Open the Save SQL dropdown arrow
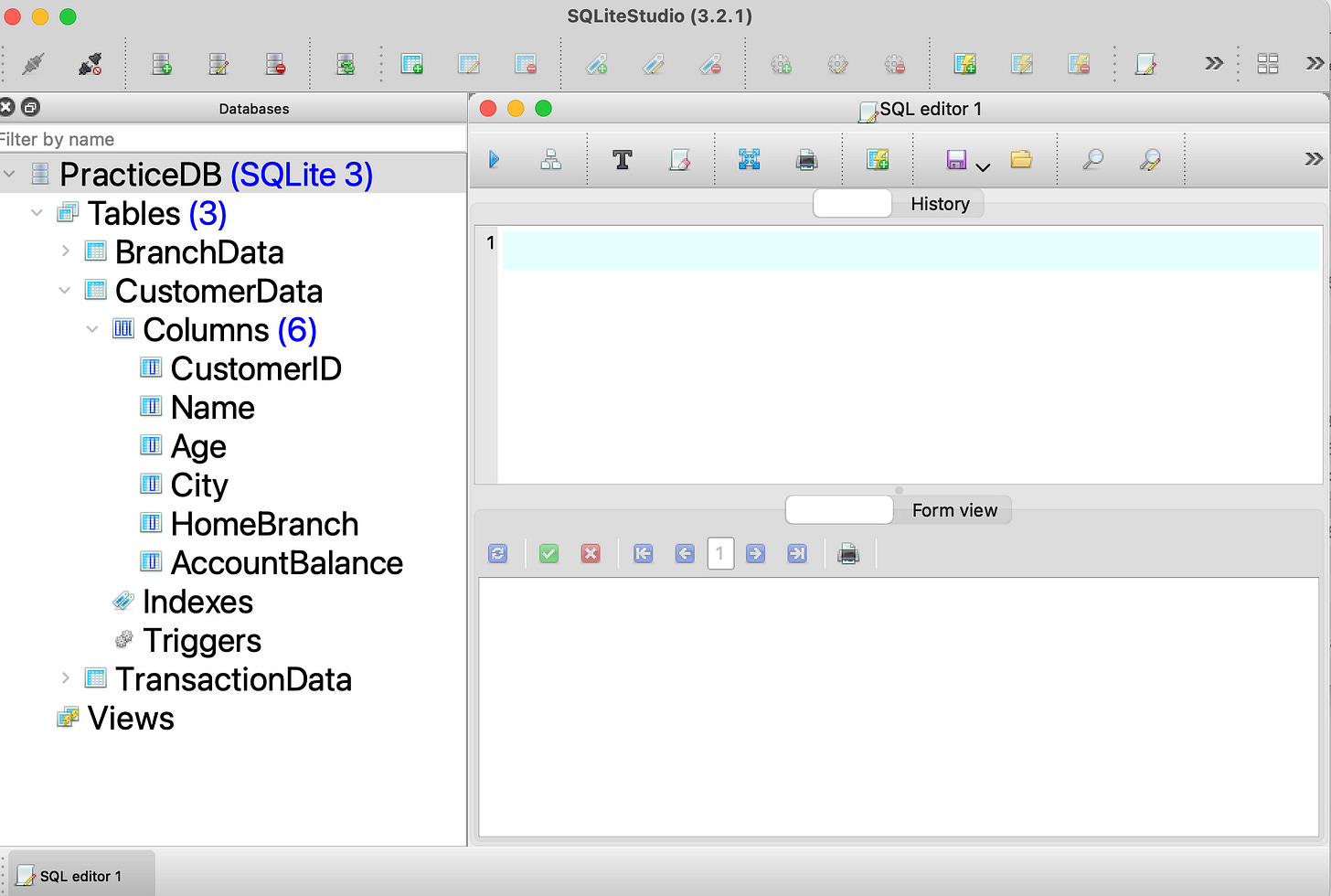 point(983,167)
